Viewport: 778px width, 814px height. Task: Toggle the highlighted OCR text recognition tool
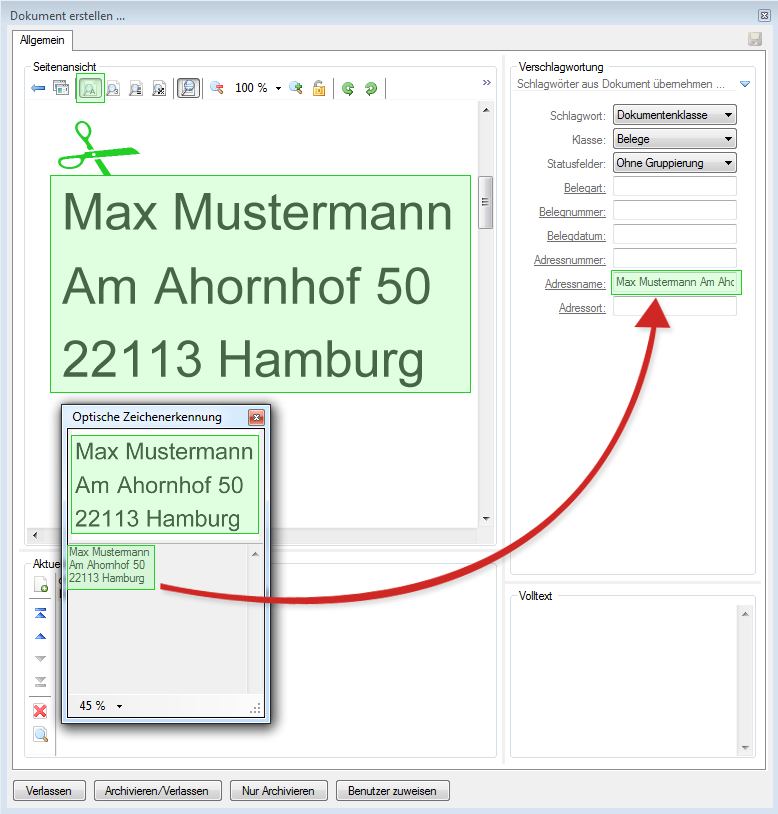90,88
